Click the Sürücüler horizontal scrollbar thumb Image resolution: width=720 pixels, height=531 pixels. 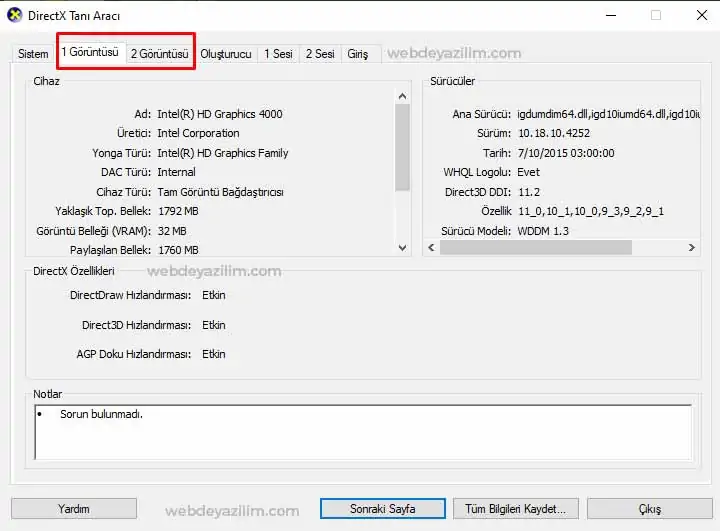tap(536, 248)
